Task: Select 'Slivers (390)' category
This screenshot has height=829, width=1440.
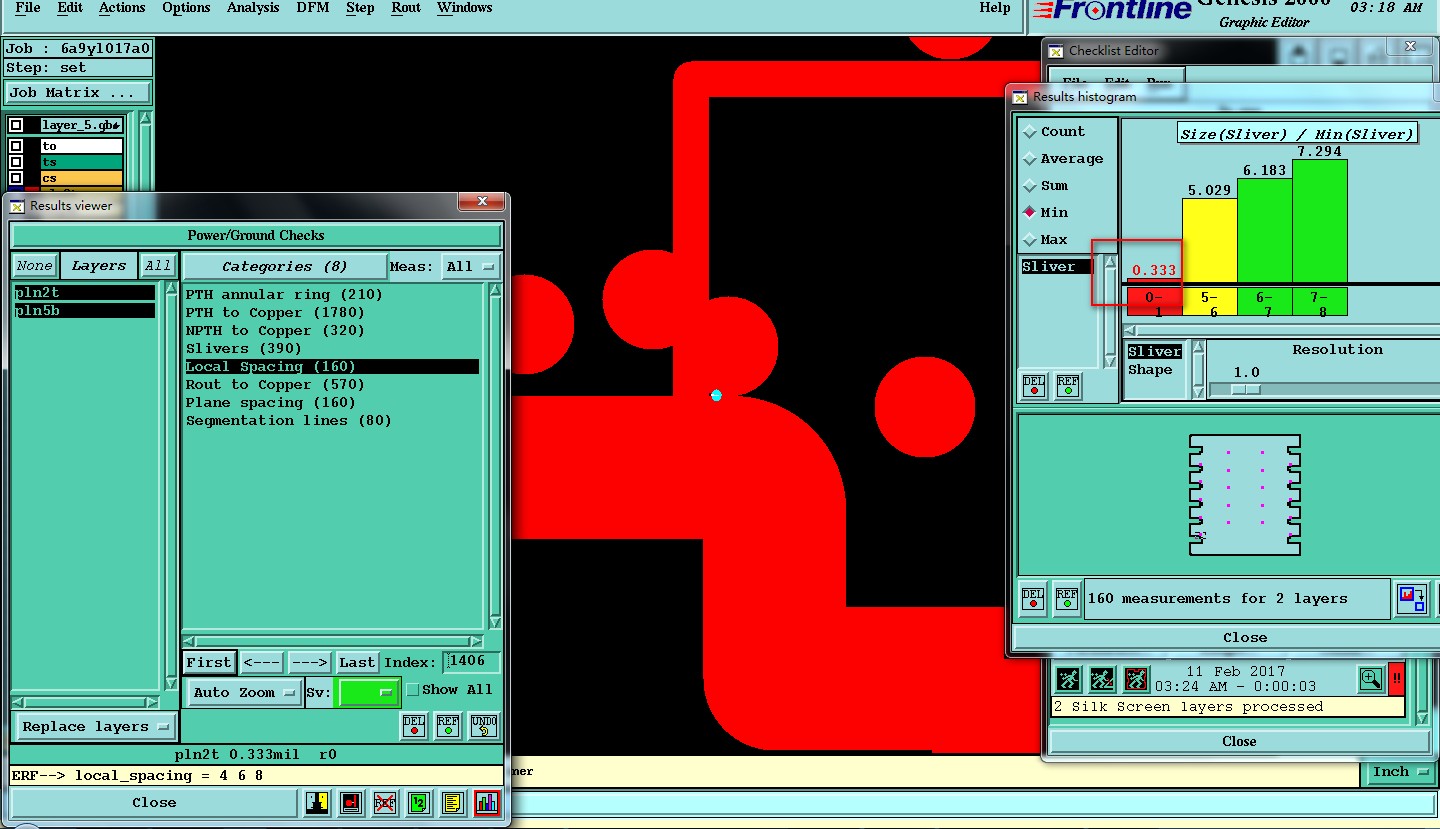Action: (244, 349)
